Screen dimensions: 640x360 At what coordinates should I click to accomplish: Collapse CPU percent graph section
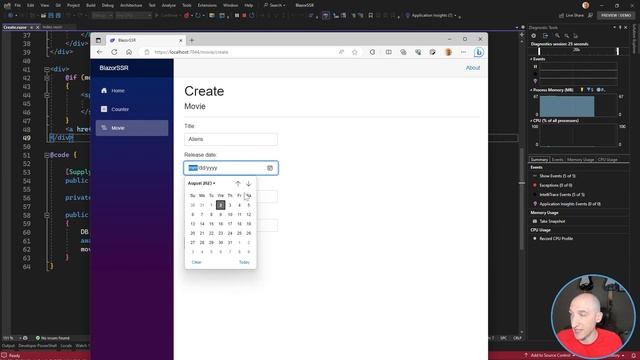(531, 121)
